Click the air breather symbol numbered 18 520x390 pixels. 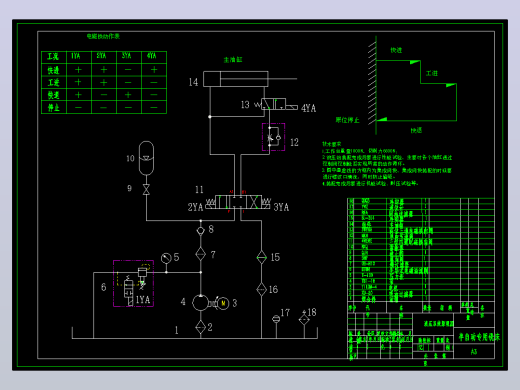(x=304, y=319)
